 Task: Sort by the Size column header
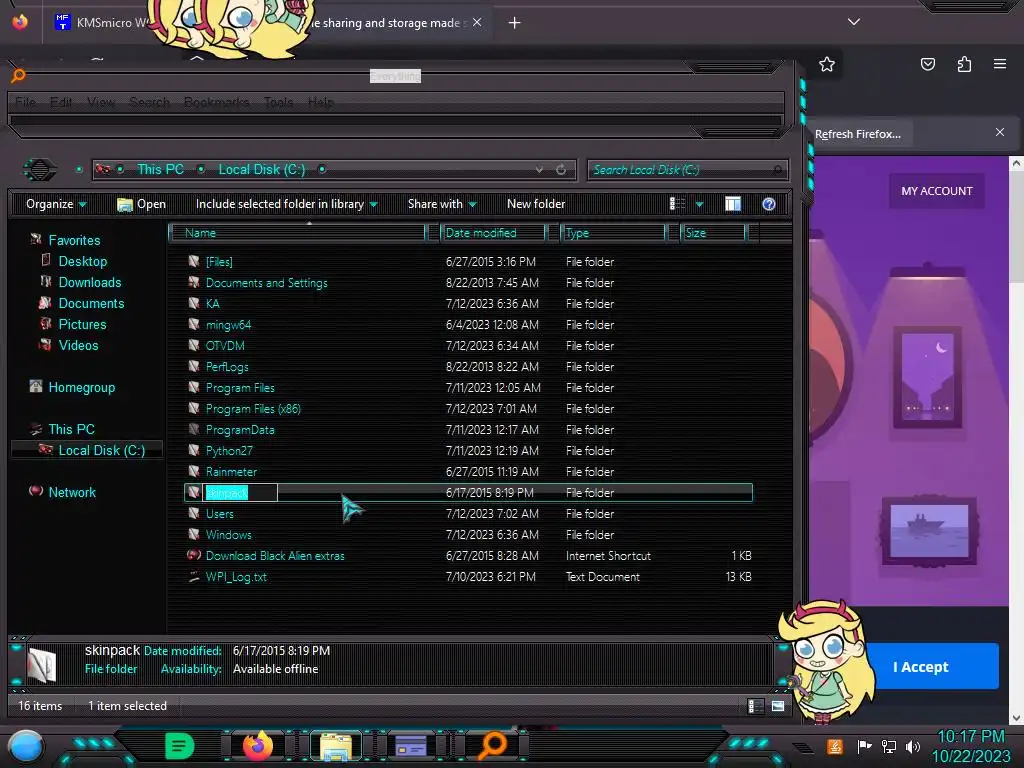(x=713, y=233)
